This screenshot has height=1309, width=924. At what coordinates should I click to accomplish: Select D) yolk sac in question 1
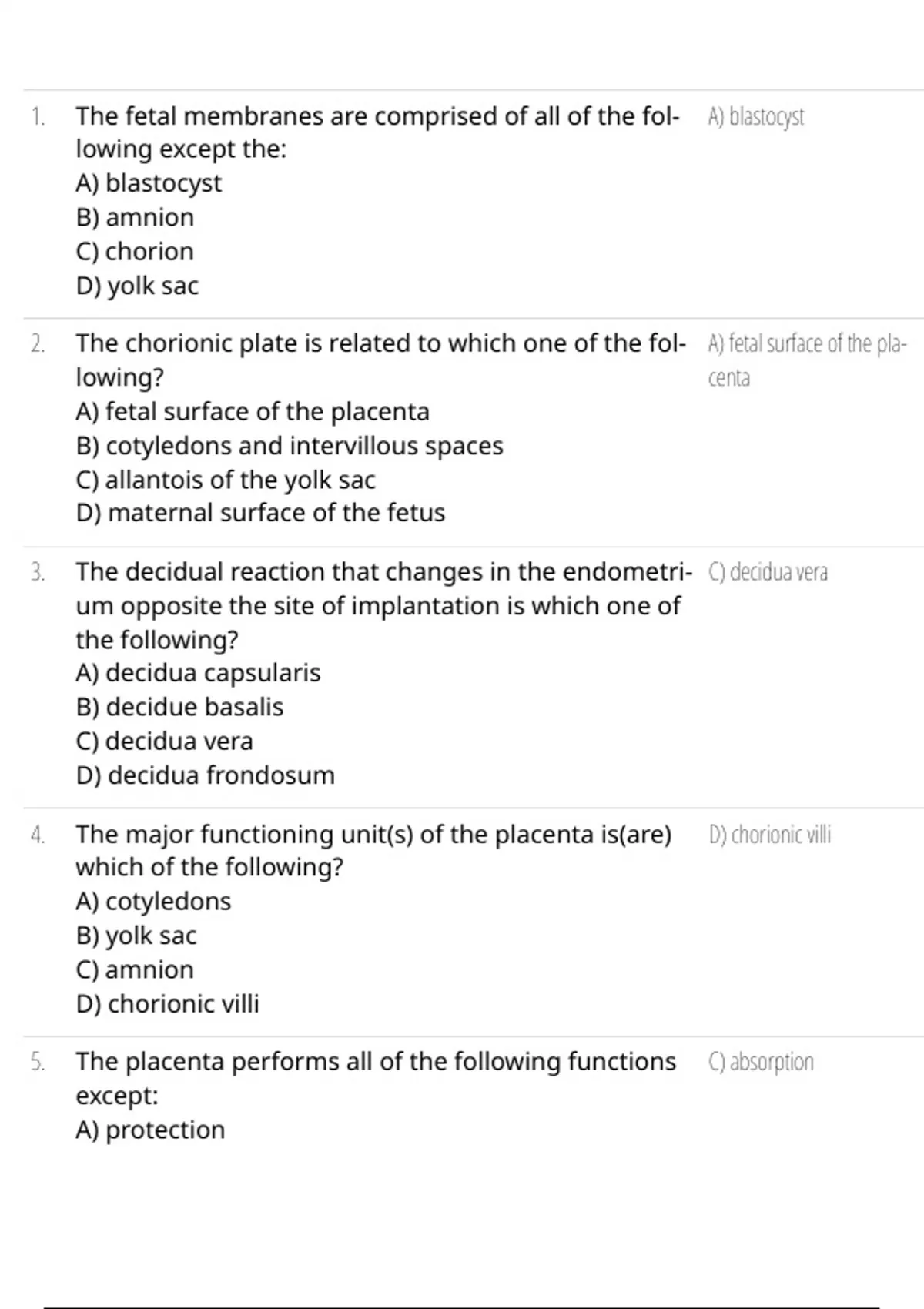(137, 286)
